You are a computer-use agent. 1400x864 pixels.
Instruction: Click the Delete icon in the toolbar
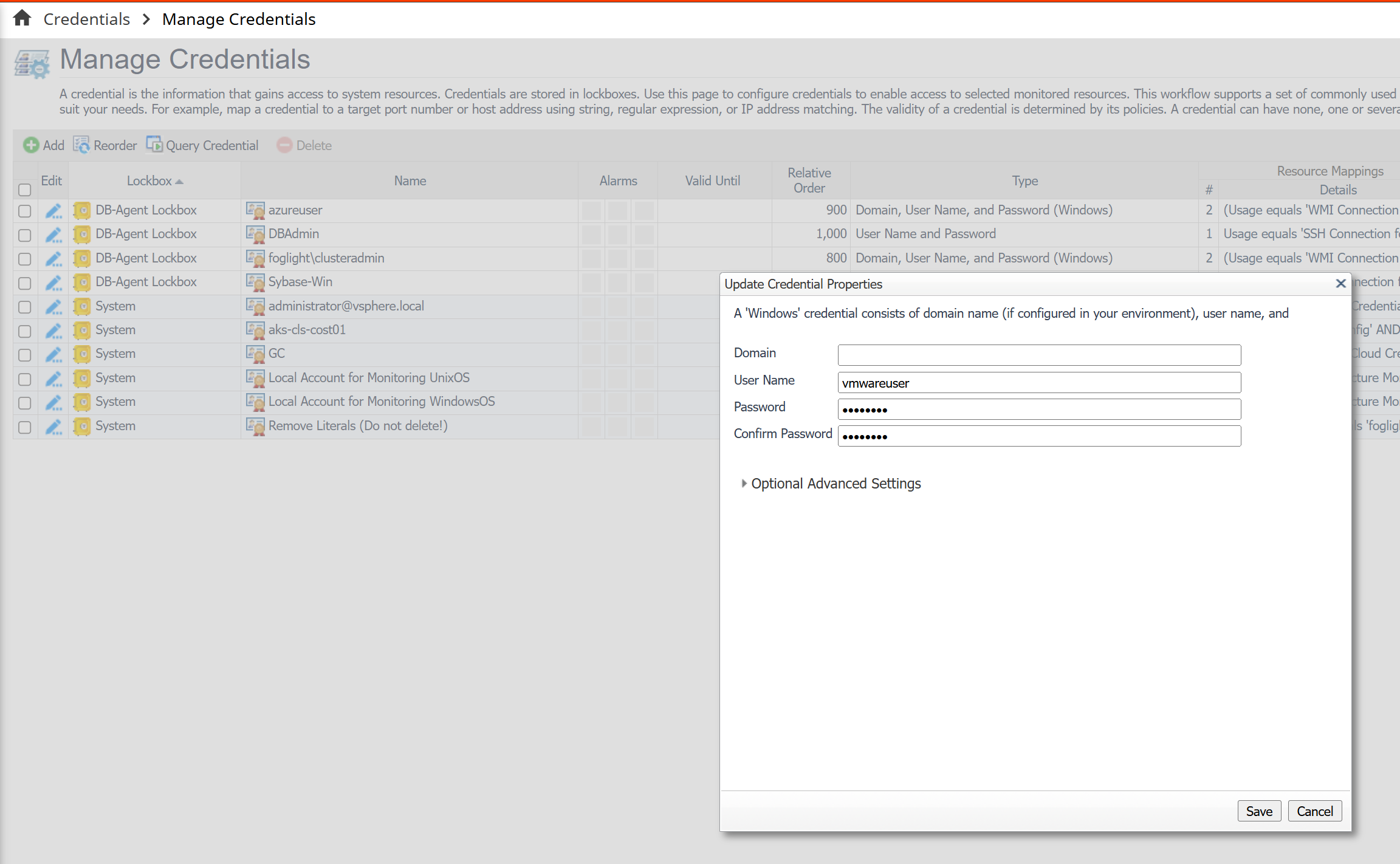pos(284,145)
